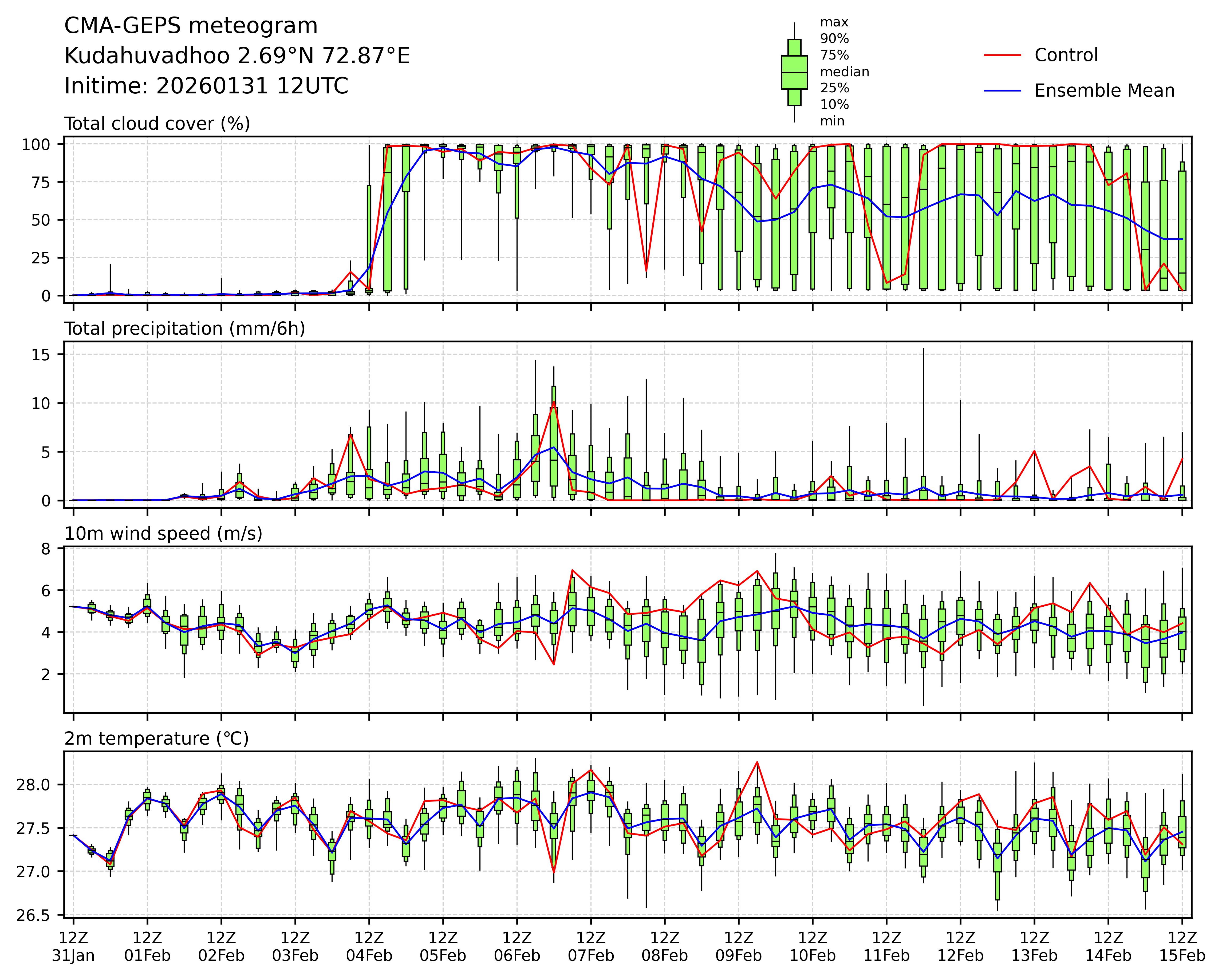1222x980 pixels.
Task: Click the blue Ensemble Mean legend line
Action: coord(1002,91)
